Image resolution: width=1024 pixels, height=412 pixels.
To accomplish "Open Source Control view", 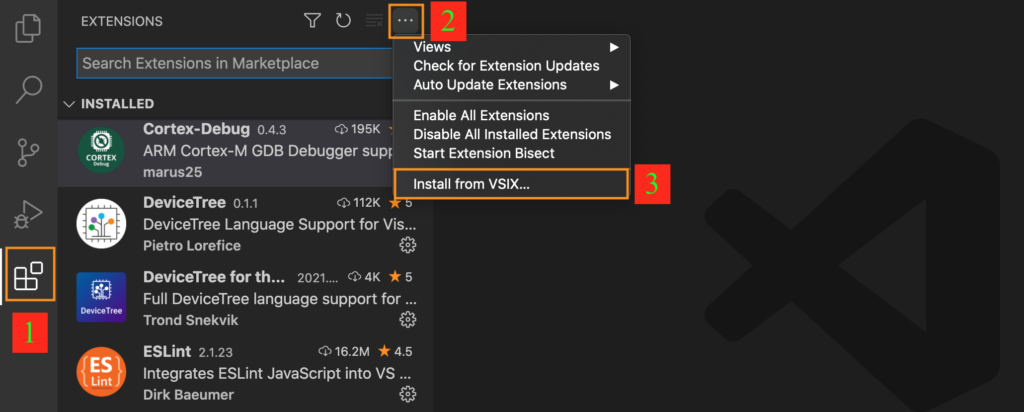I will coord(29,152).
